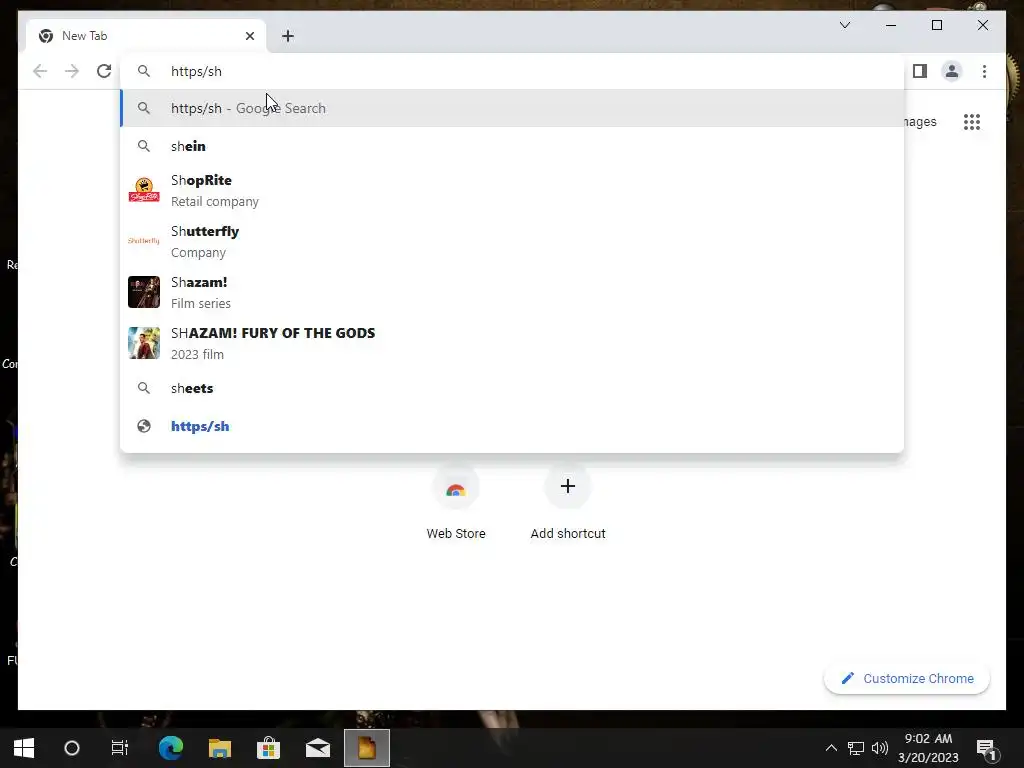Viewport: 1024px width, 768px height.
Task: Click the active app icon on taskbar
Action: pyautogui.click(x=367, y=748)
